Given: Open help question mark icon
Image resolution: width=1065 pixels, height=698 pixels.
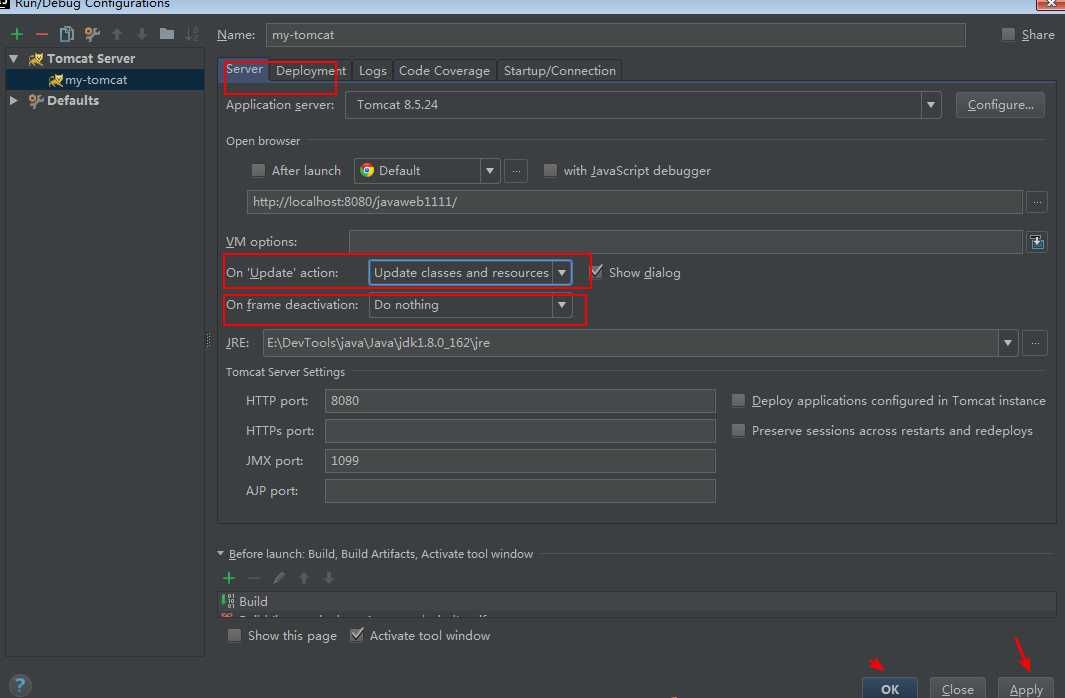Looking at the screenshot, I should click(x=20, y=685).
